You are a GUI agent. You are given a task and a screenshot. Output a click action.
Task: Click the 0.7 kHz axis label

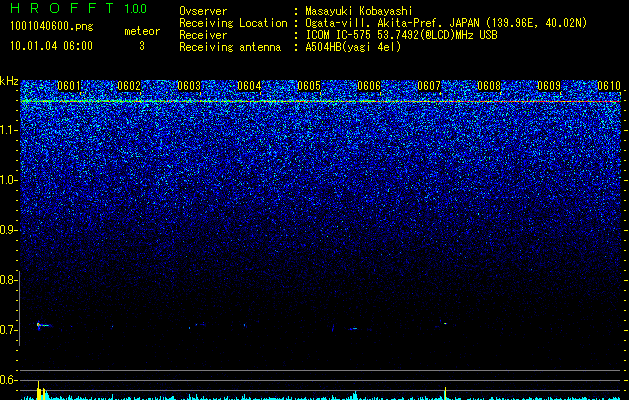pyautogui.click(x=8, y=330)
